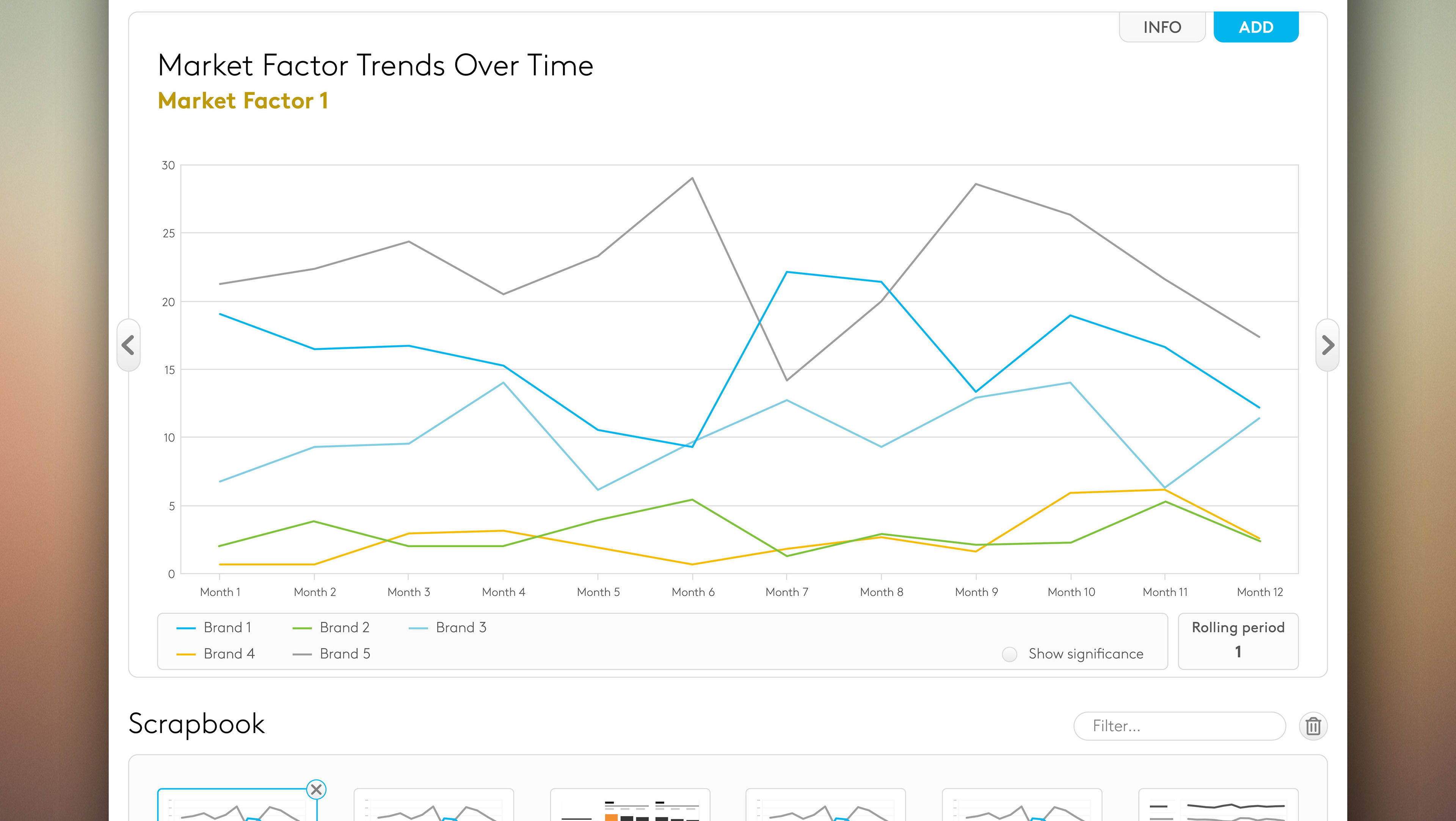Image resolution: width=1456 pixels, height=821 pixels.
Task: Open the bar chart scrapbook thumbnail
Action: [630, 805]
